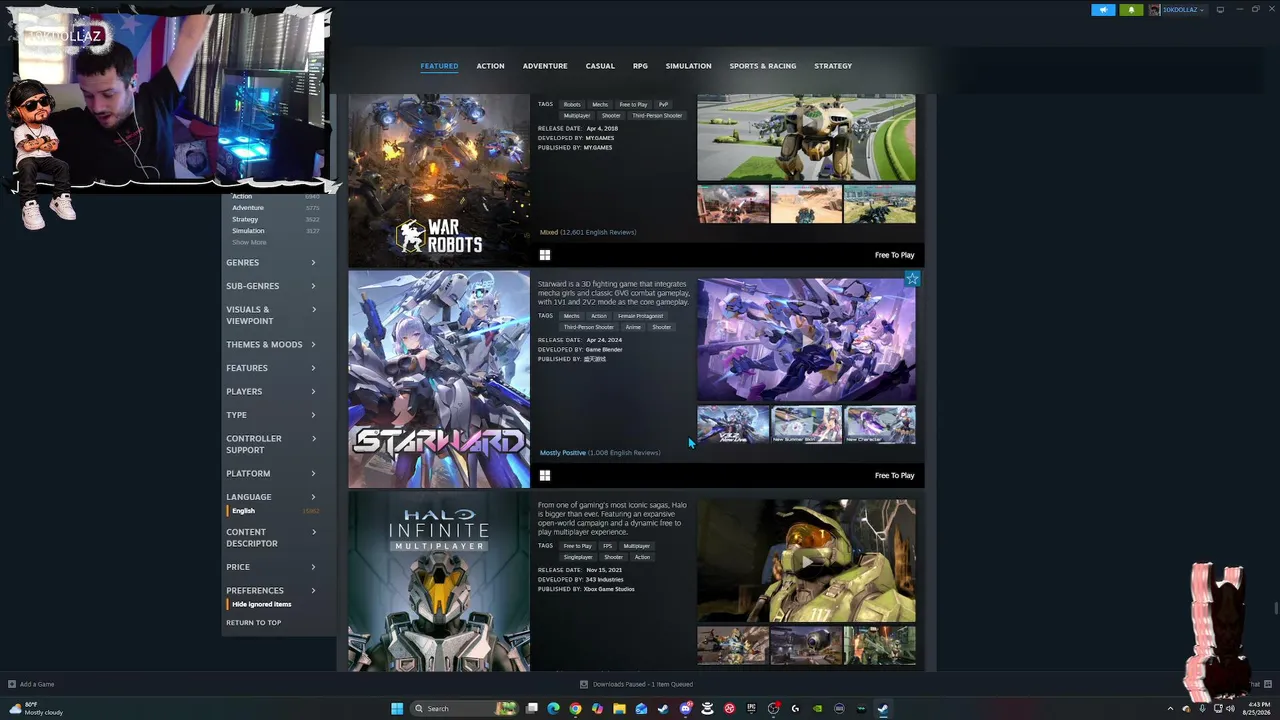View Starward 'New Summer Skin' screenshot thumbnail
Image resolution: width=1280 pixels, height=720 pixels.
pos(806,425)
